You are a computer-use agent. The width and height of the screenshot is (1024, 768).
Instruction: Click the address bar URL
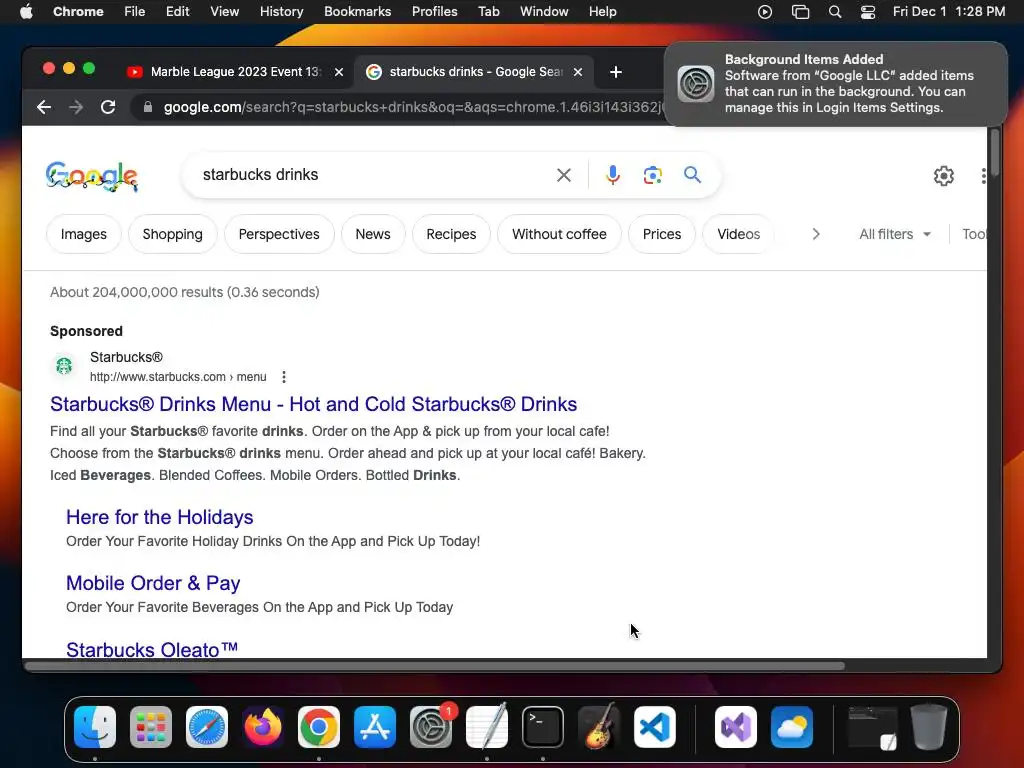(413, 107)
